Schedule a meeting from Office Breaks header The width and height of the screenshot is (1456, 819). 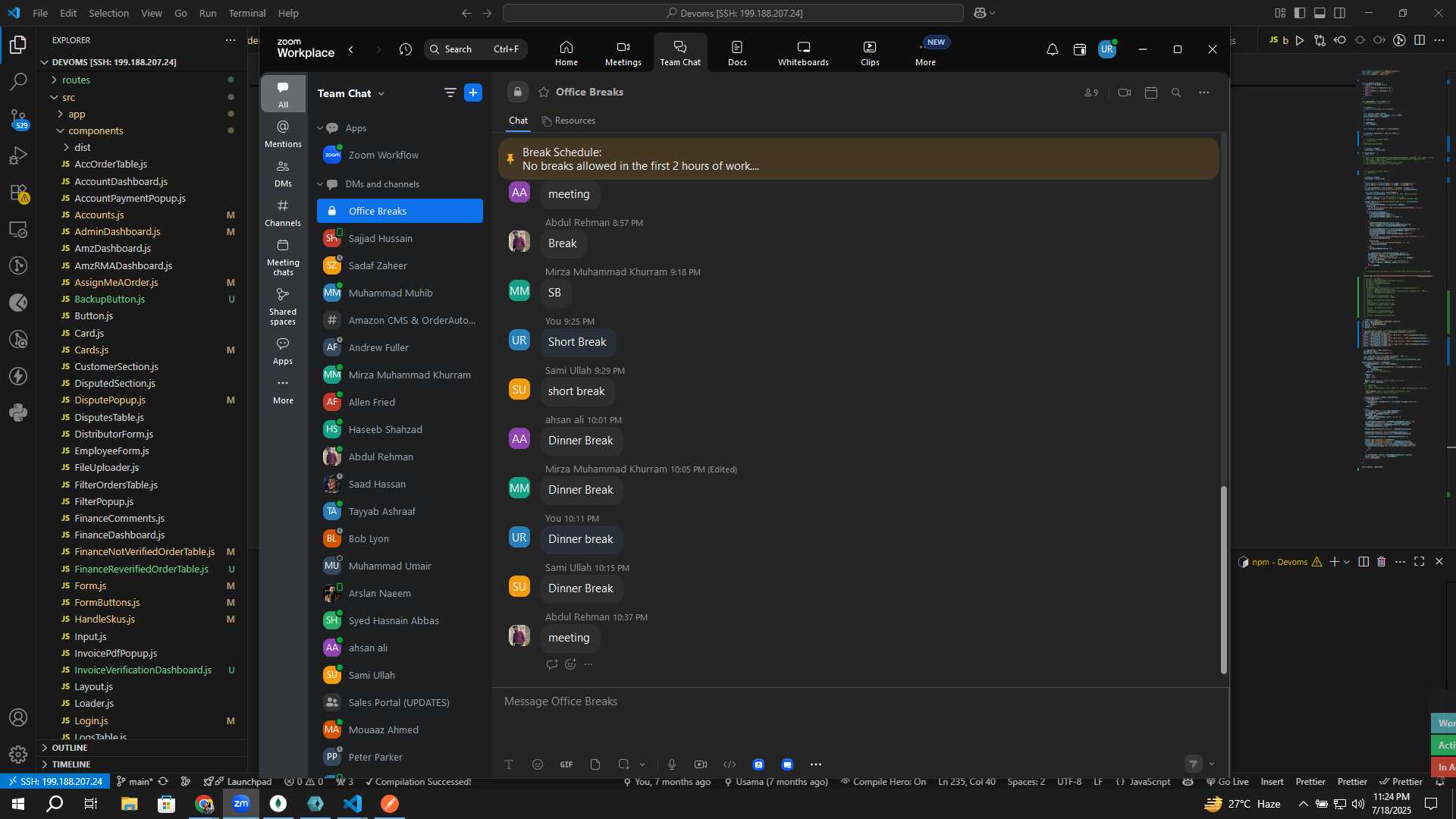1150,93
